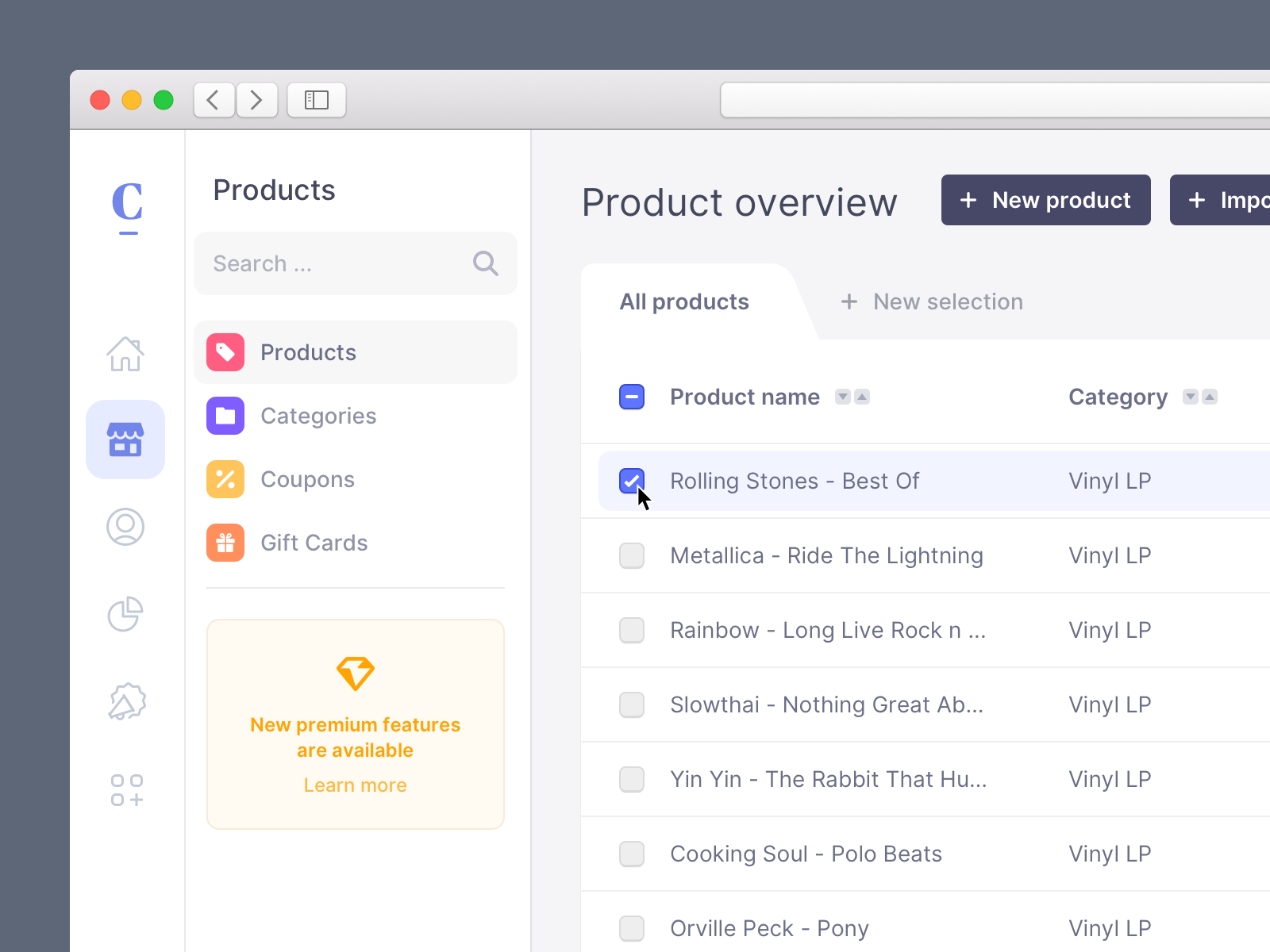The image size is (1270, 952).
Task: Click Yin Yin - The Rabbit That name
Action: [829, 779]
